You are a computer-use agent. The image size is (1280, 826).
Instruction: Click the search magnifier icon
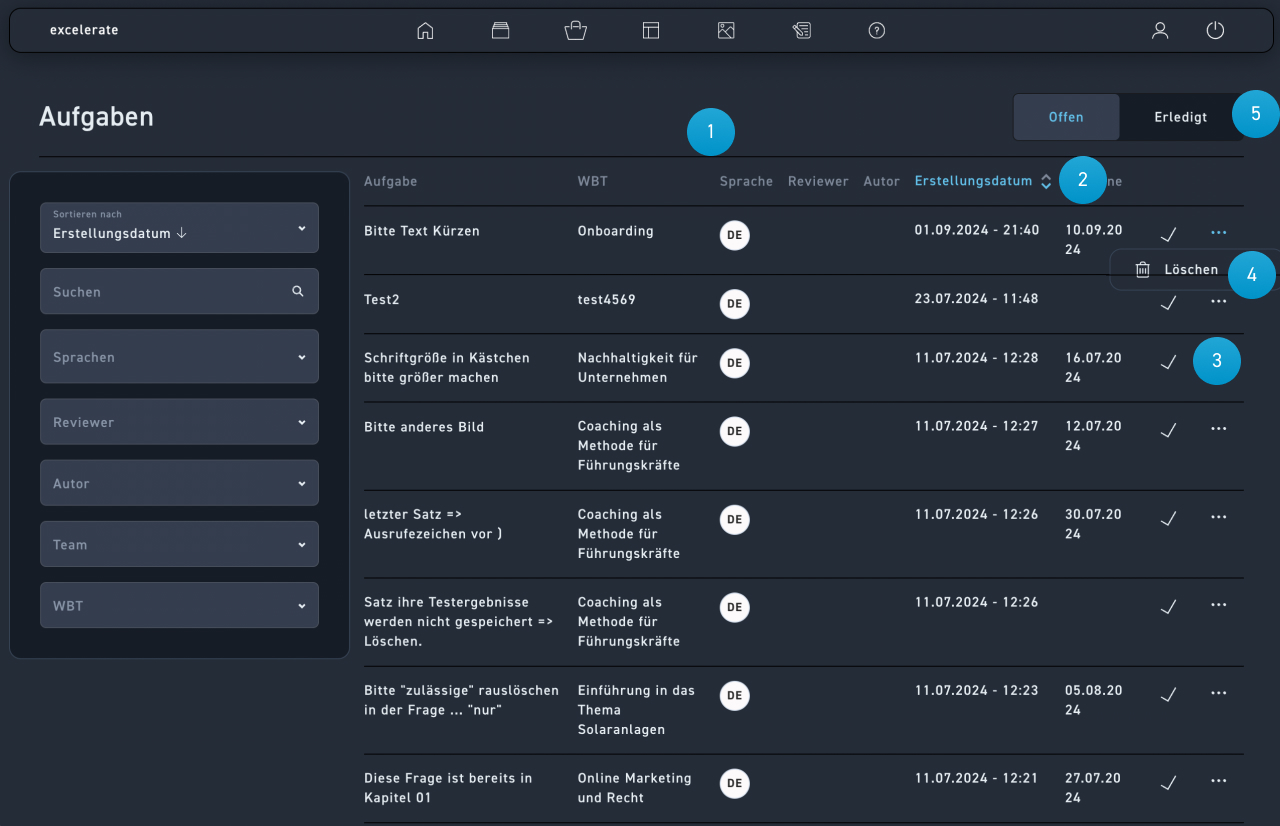point(298,291)
